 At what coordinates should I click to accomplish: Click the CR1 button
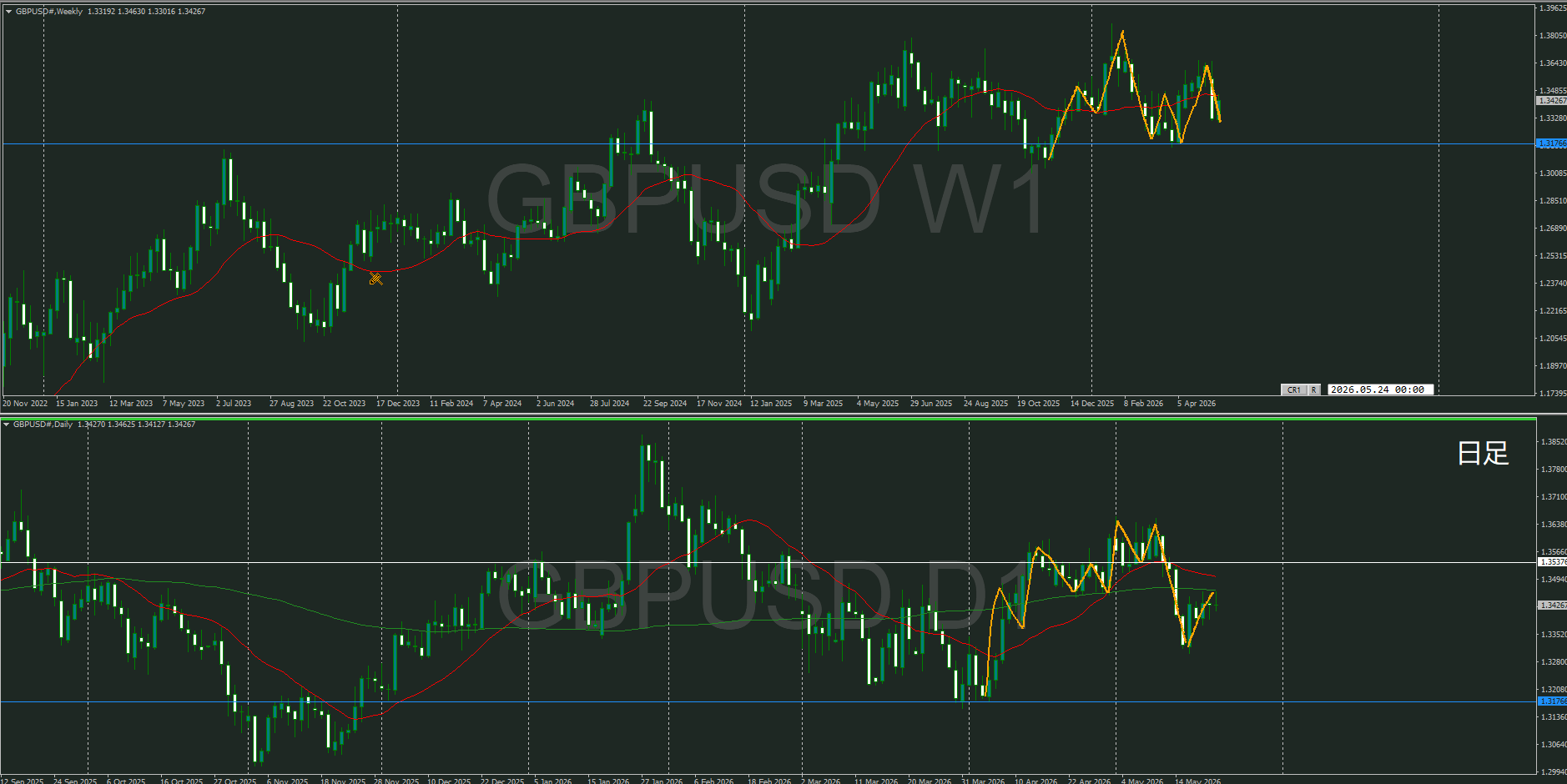1293,389
